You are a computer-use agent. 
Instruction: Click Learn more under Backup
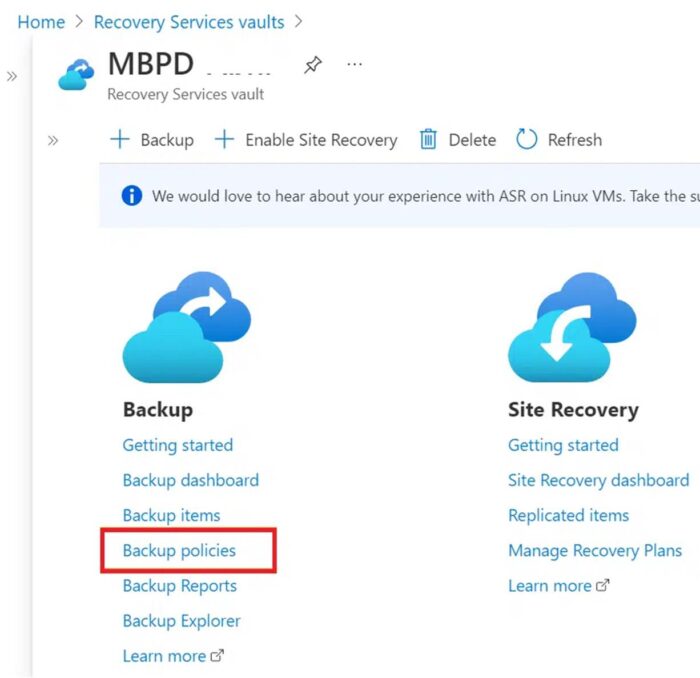coord(164,656)
